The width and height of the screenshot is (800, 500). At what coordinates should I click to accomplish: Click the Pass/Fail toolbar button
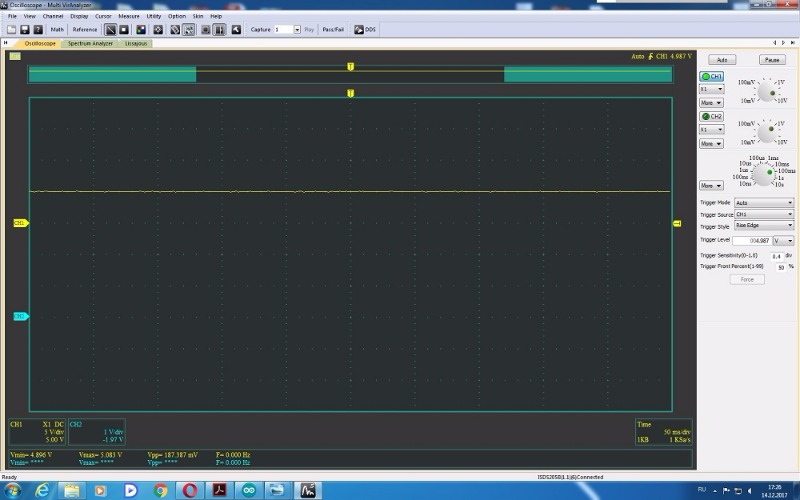[333, 30]
